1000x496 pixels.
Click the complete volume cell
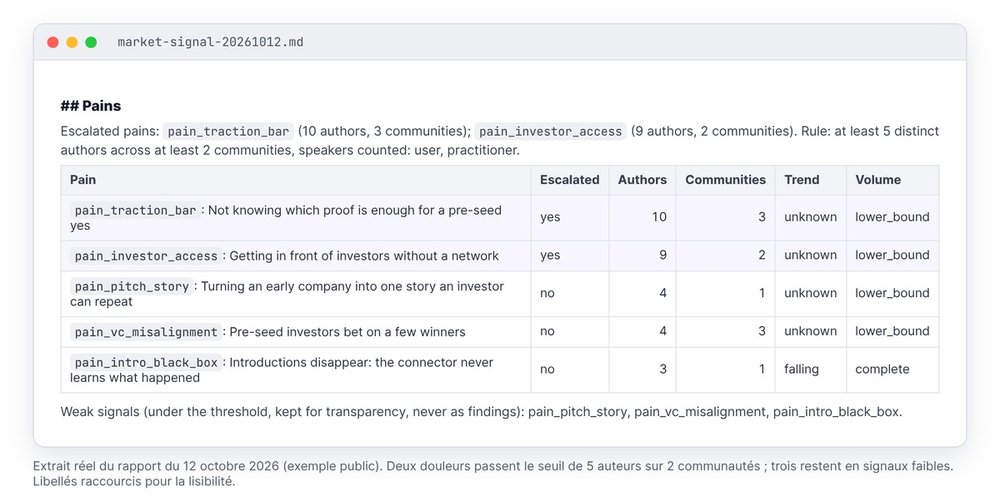click(x=882, y=369)
